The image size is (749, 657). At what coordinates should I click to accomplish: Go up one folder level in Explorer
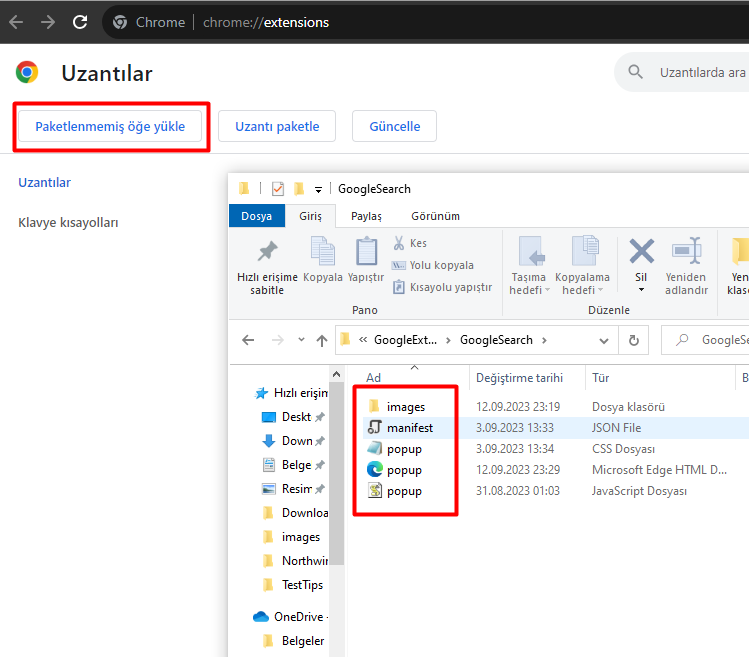322,340
